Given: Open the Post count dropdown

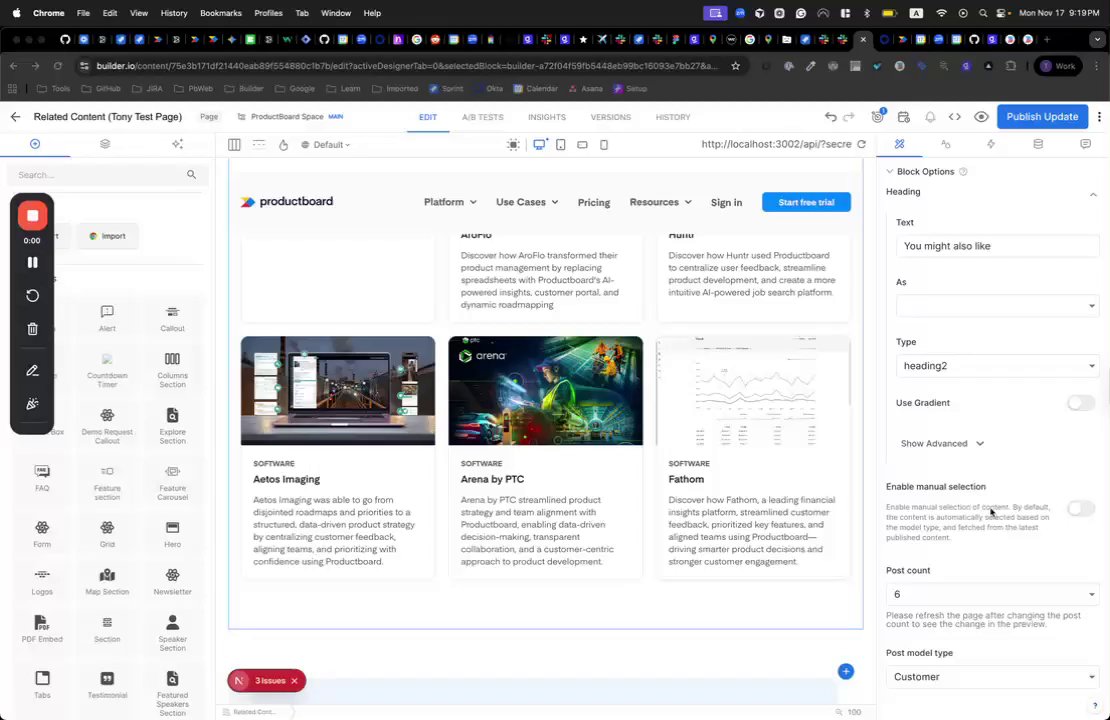Looking at the screenshot, I should coord(992,594).
